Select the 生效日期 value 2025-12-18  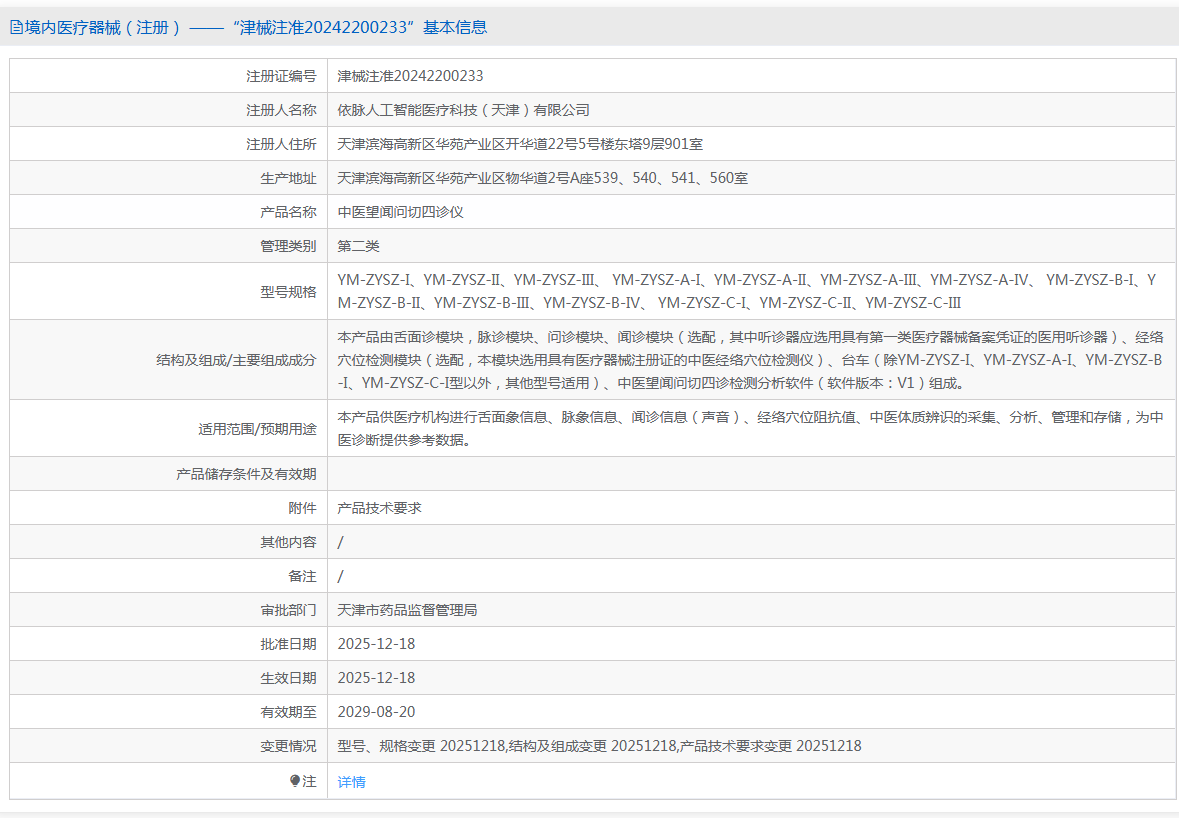(x=376, y=677)
